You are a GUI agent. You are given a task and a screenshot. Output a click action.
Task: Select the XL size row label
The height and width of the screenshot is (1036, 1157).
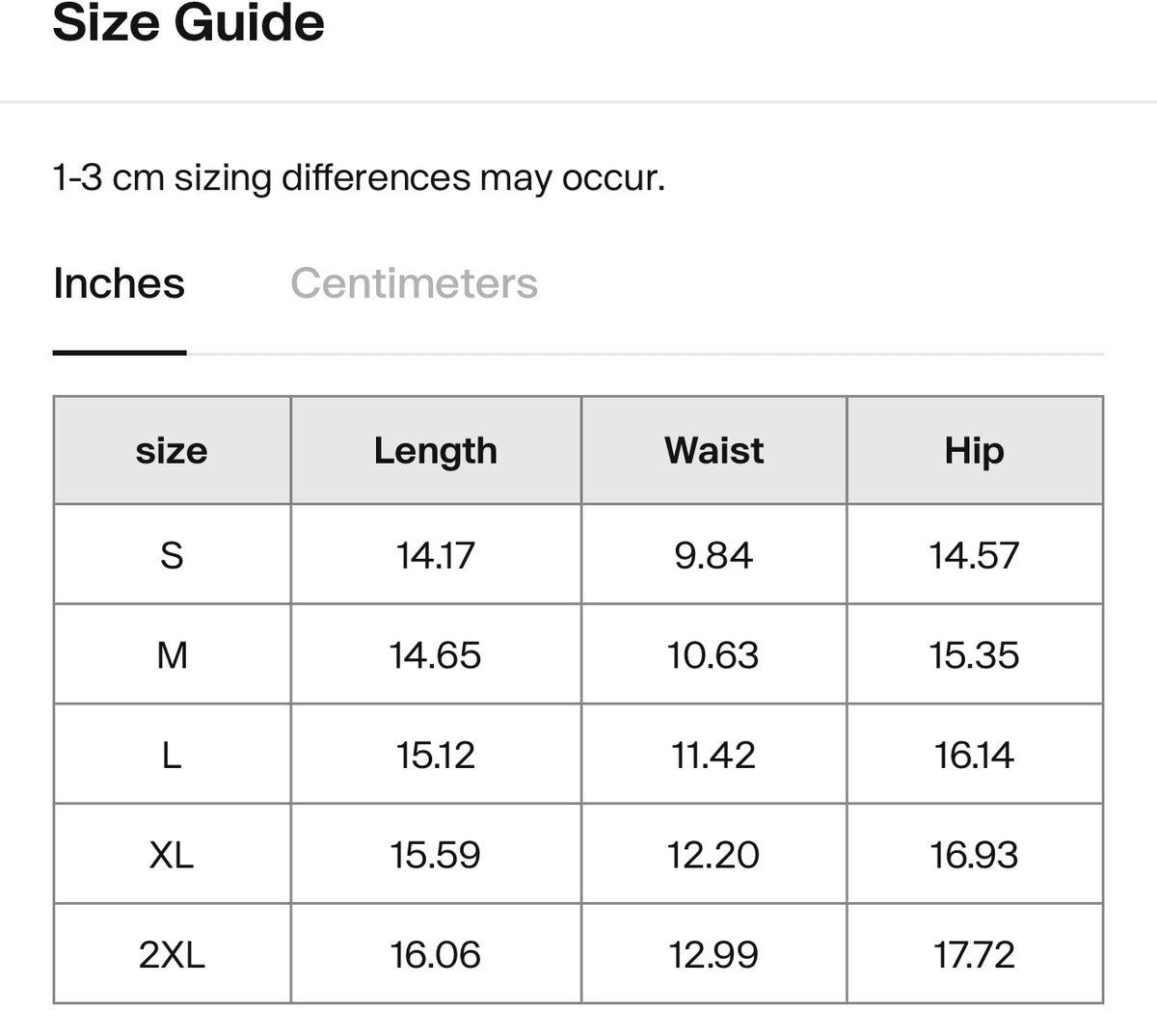pos(172,855)
